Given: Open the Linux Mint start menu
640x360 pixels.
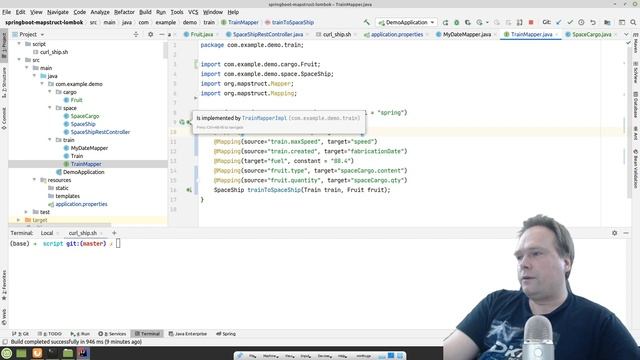Looking at the screenshot, I should pos(7,353).
